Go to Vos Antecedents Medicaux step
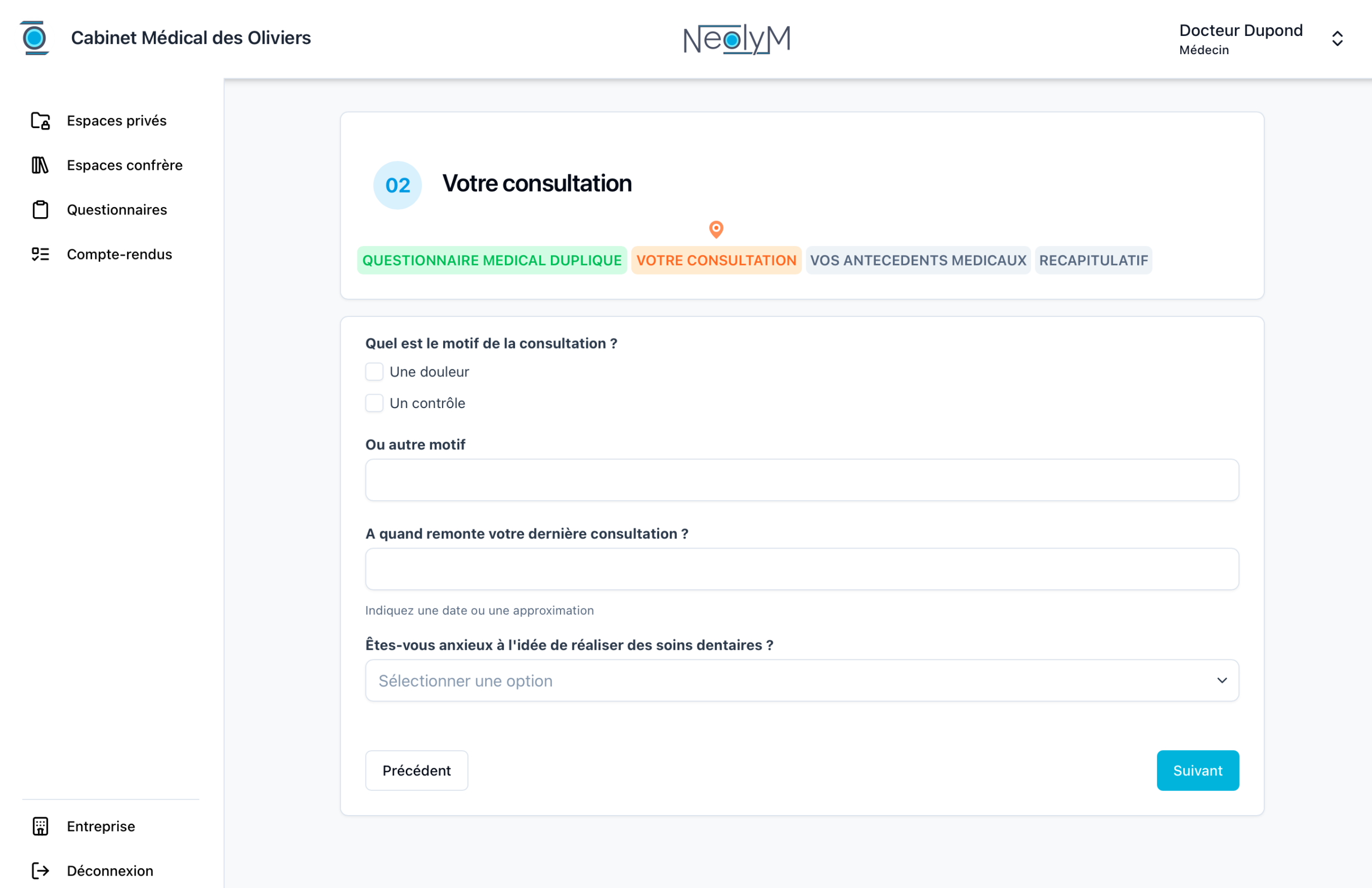Viewport: 1372px width, 888px height. (918, 261)
